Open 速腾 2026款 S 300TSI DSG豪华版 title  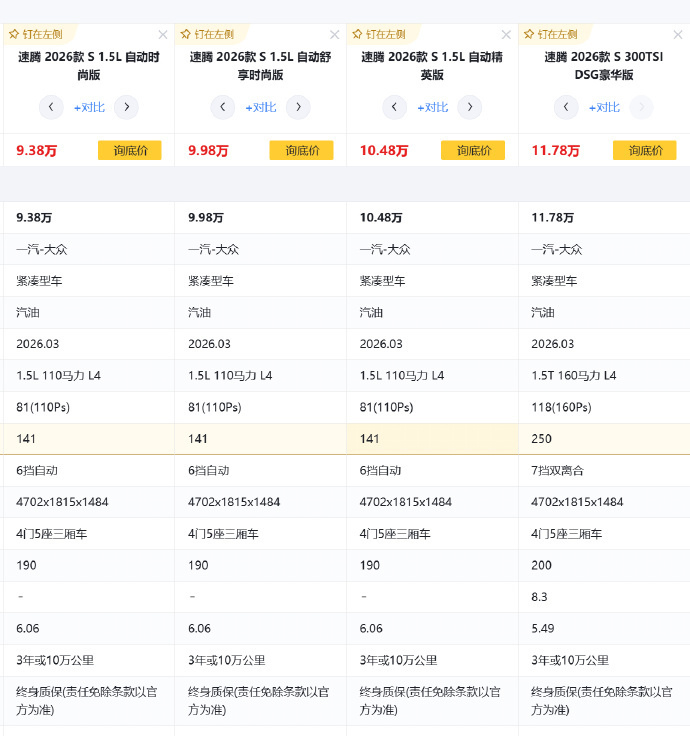(x=604, y=66)
